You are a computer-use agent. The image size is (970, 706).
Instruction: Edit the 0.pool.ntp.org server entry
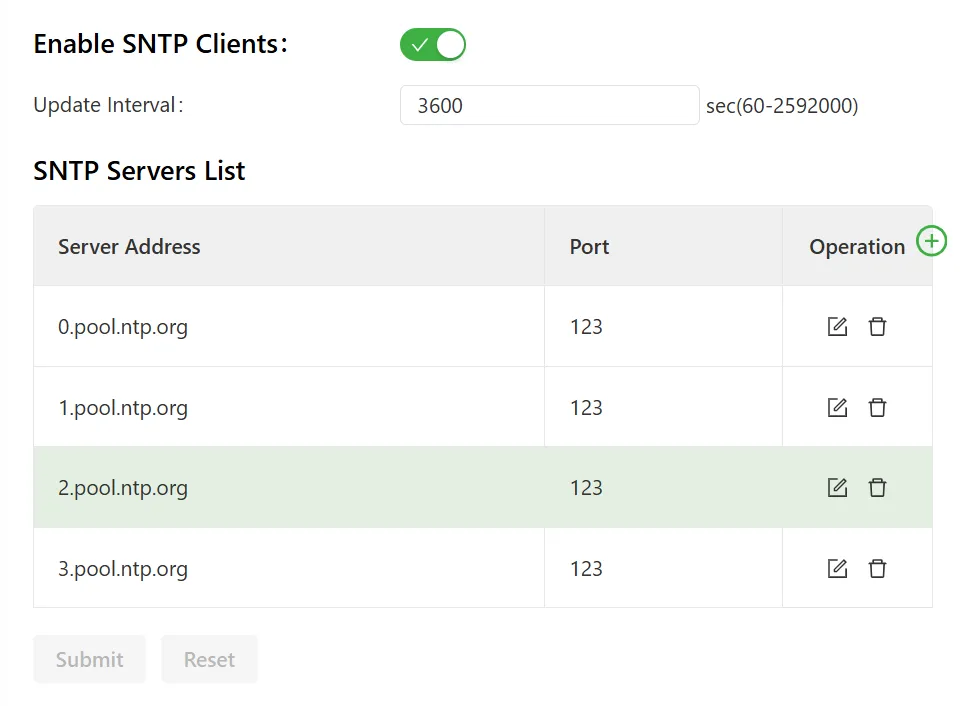(x=837, y=327)
